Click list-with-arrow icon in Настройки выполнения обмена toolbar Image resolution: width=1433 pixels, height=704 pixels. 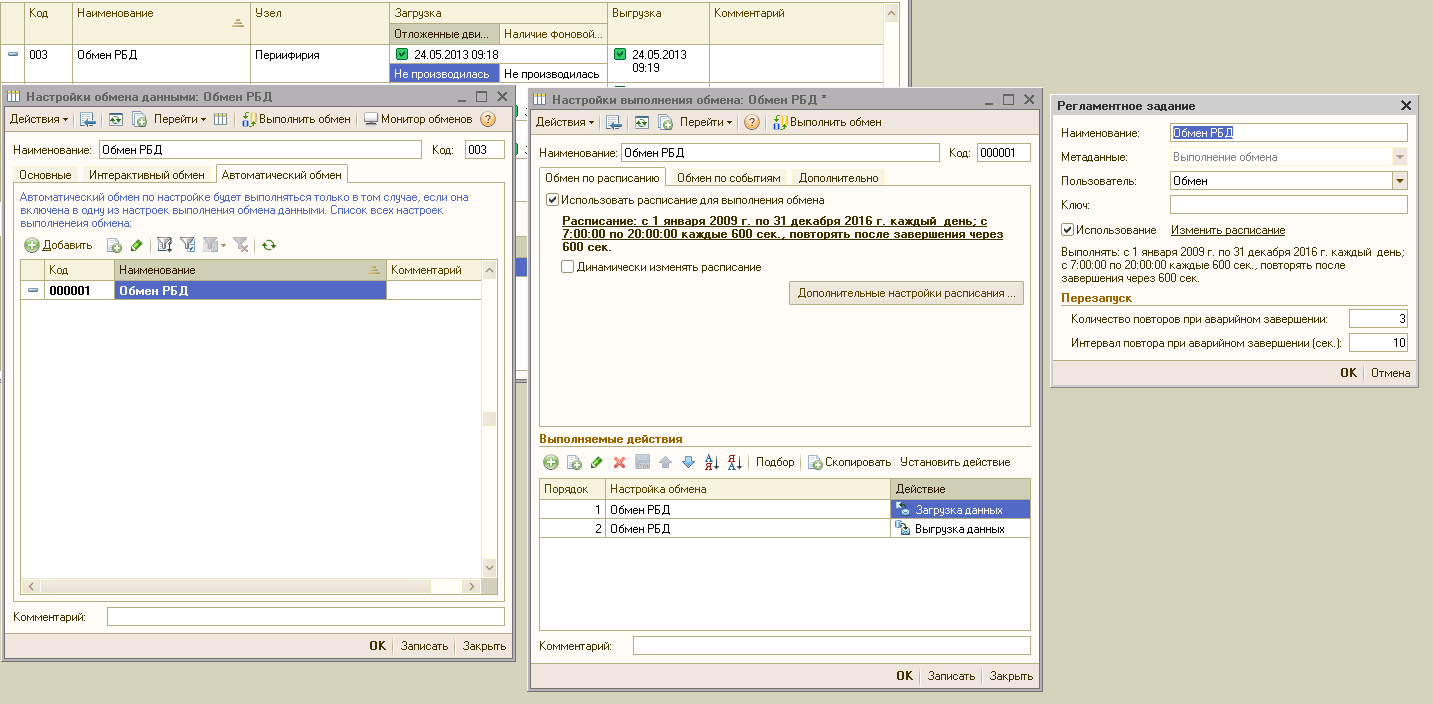(x=614, y=122)
